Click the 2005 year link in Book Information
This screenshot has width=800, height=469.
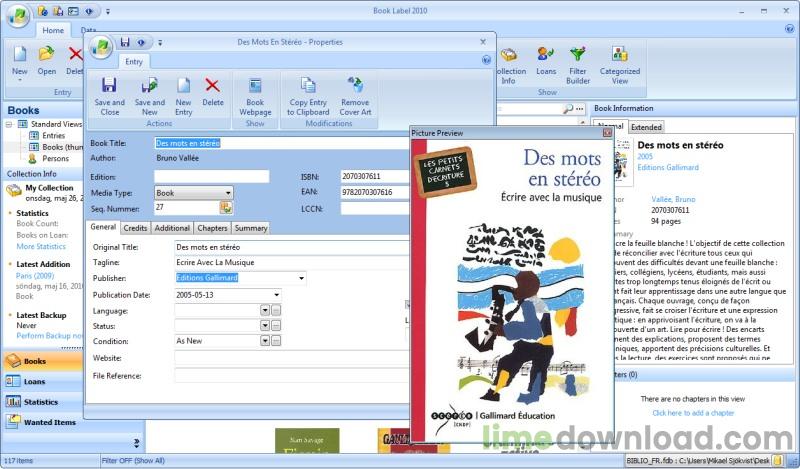pos(645,157)
